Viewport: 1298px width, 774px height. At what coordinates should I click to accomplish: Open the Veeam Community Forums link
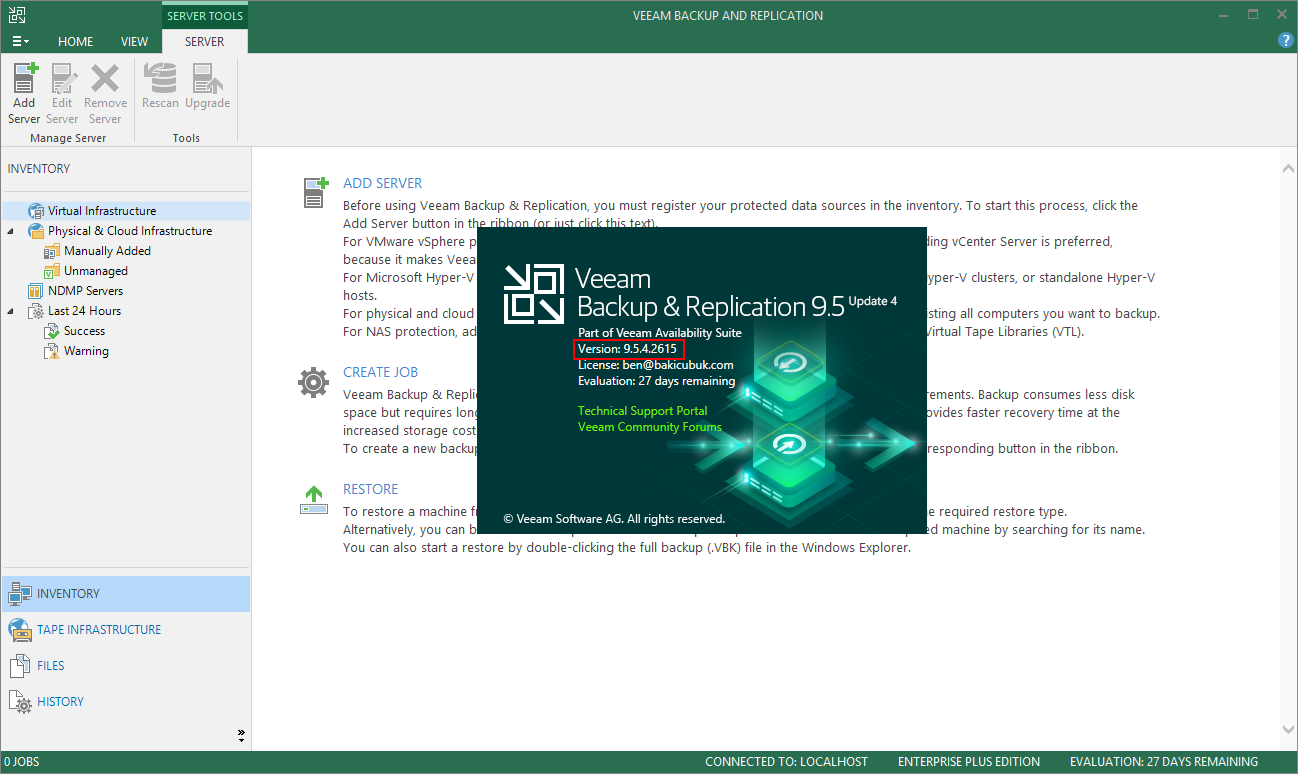[x=649, y=427]
